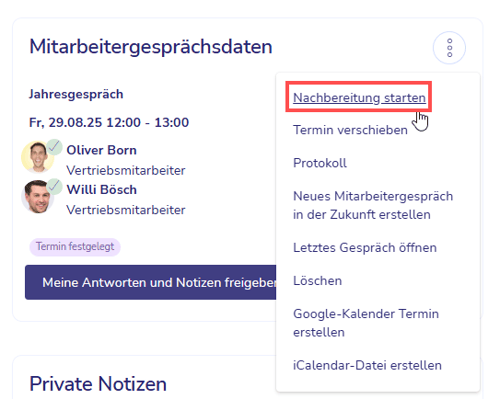500x399 pixels.
Task: Click Vertriebsmitarbeiter under Oliver Born
Action: click(x=126, y=170)
